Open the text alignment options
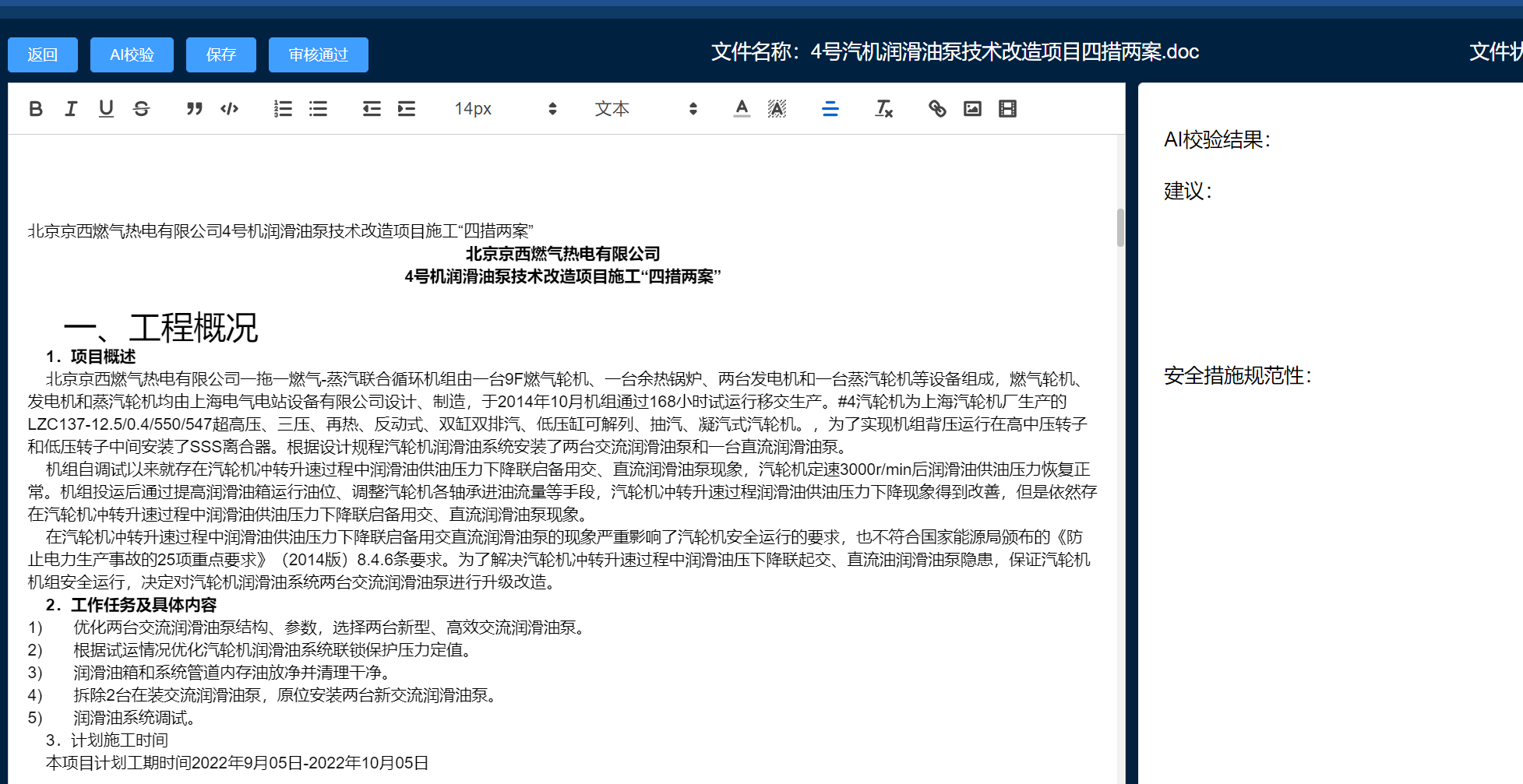This screenshot has width=1523, height=784. tap(830, 109)
